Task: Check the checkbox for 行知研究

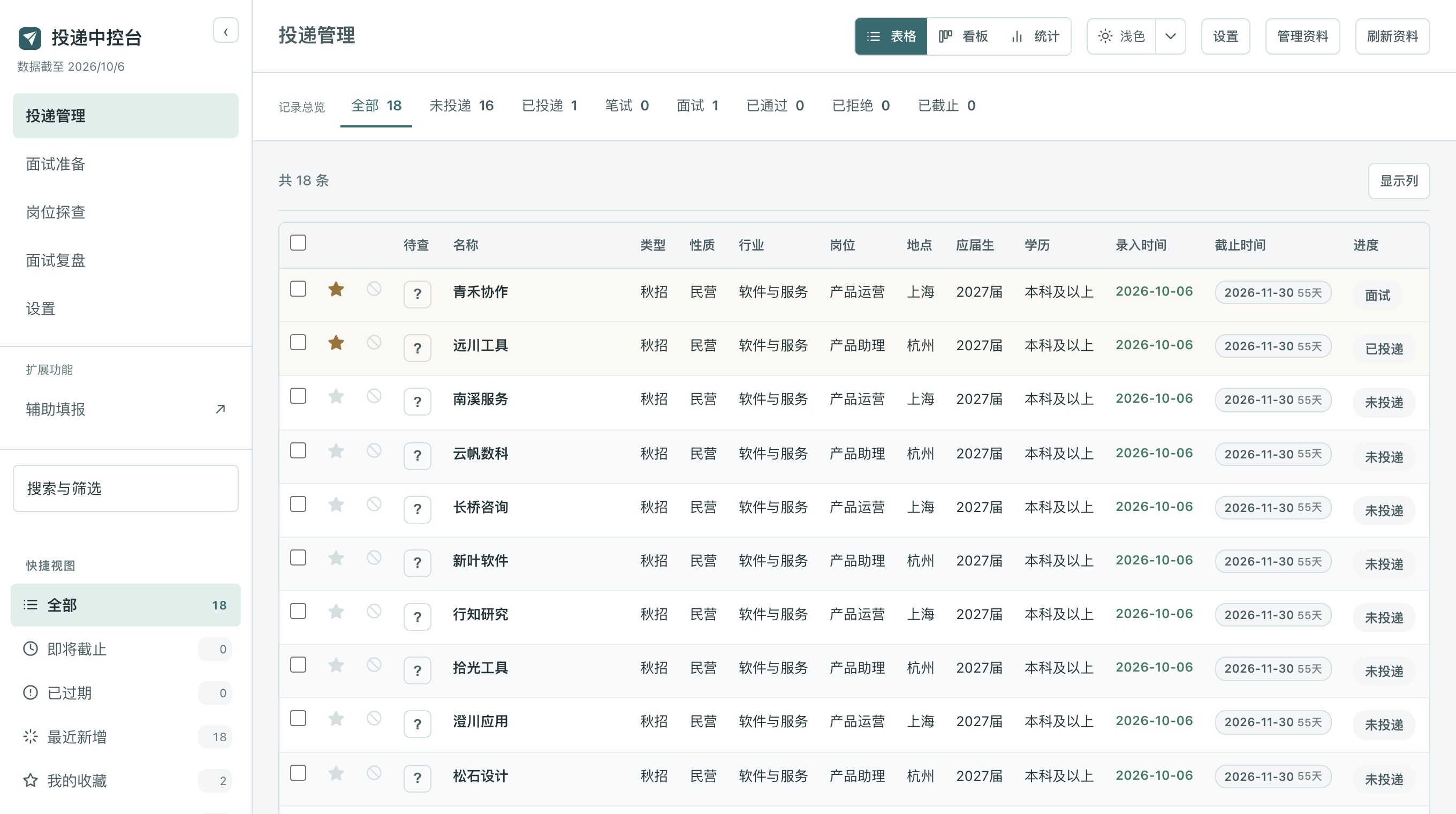Action: [x=298, y=612]
